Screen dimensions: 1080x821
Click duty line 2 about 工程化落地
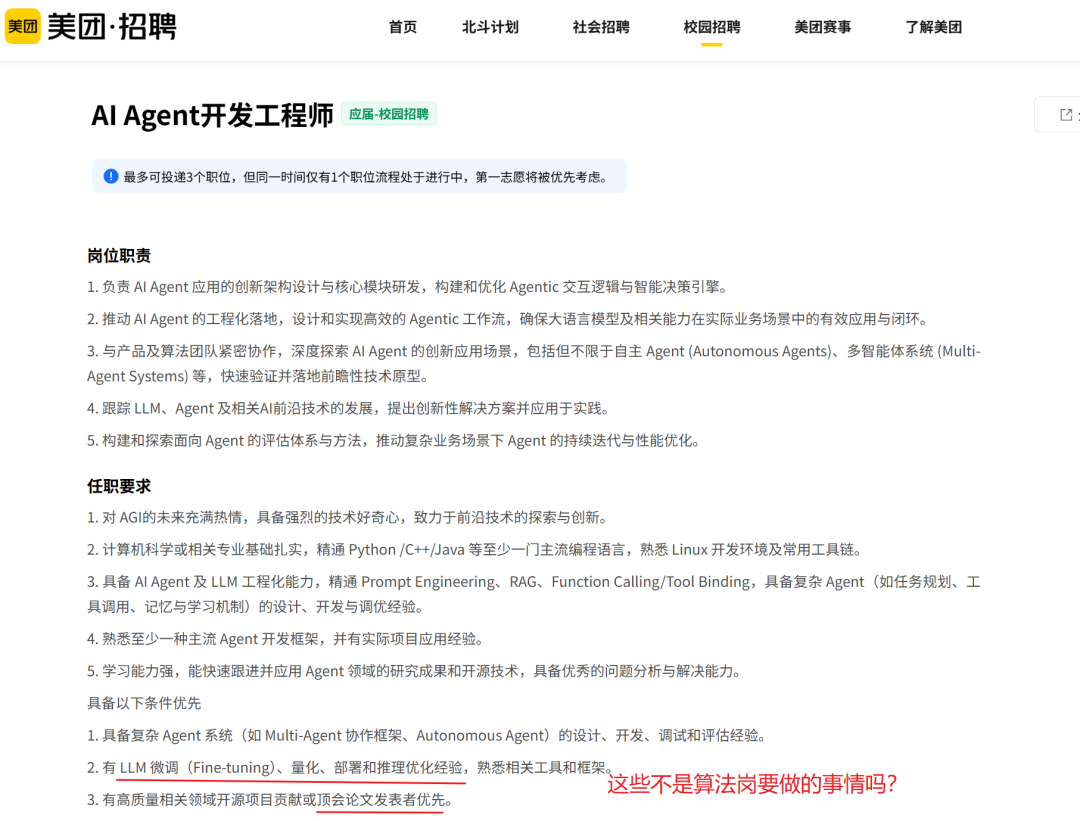[x=508, y=319]
